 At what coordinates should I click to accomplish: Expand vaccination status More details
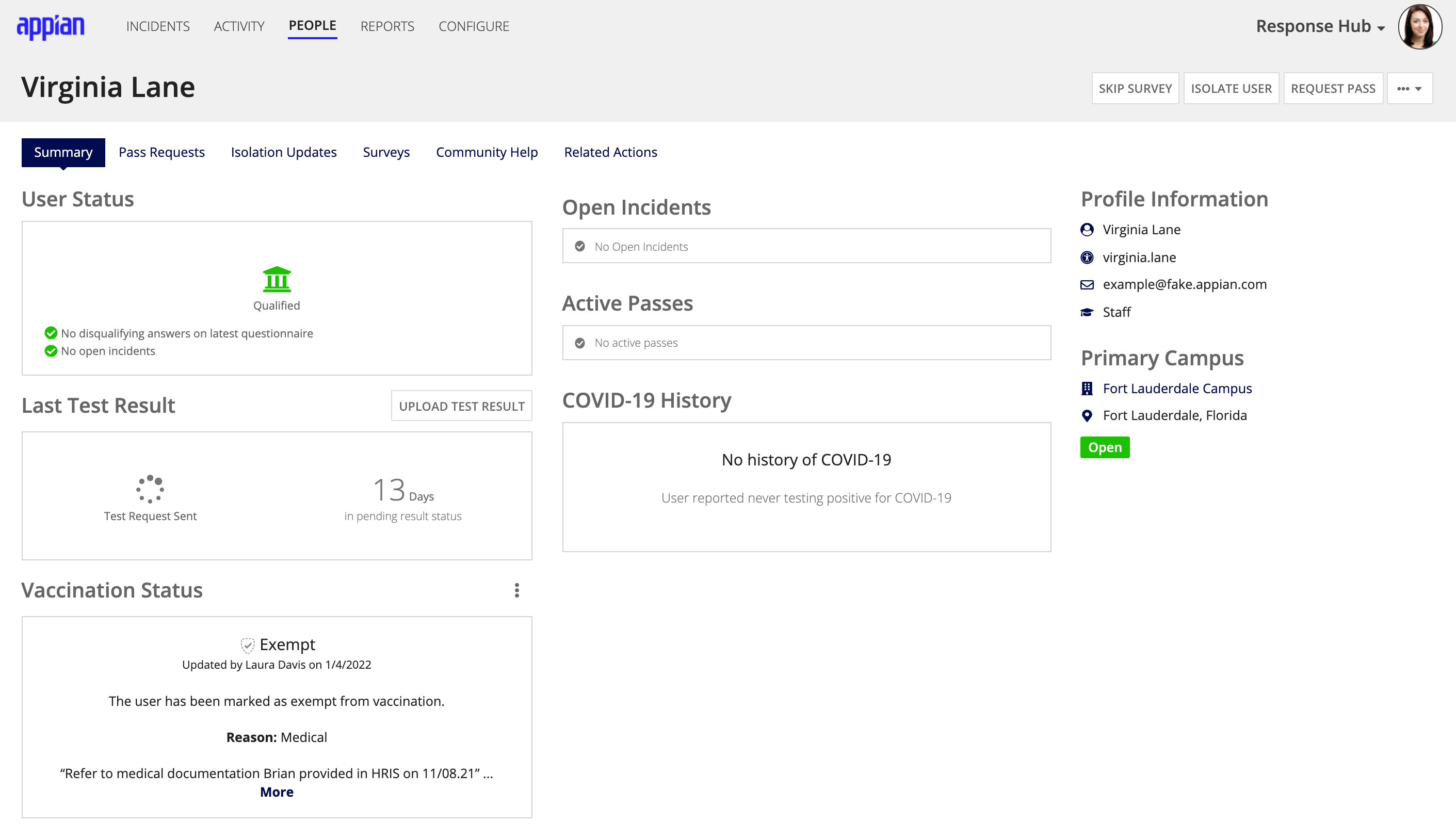coord(276,792)
